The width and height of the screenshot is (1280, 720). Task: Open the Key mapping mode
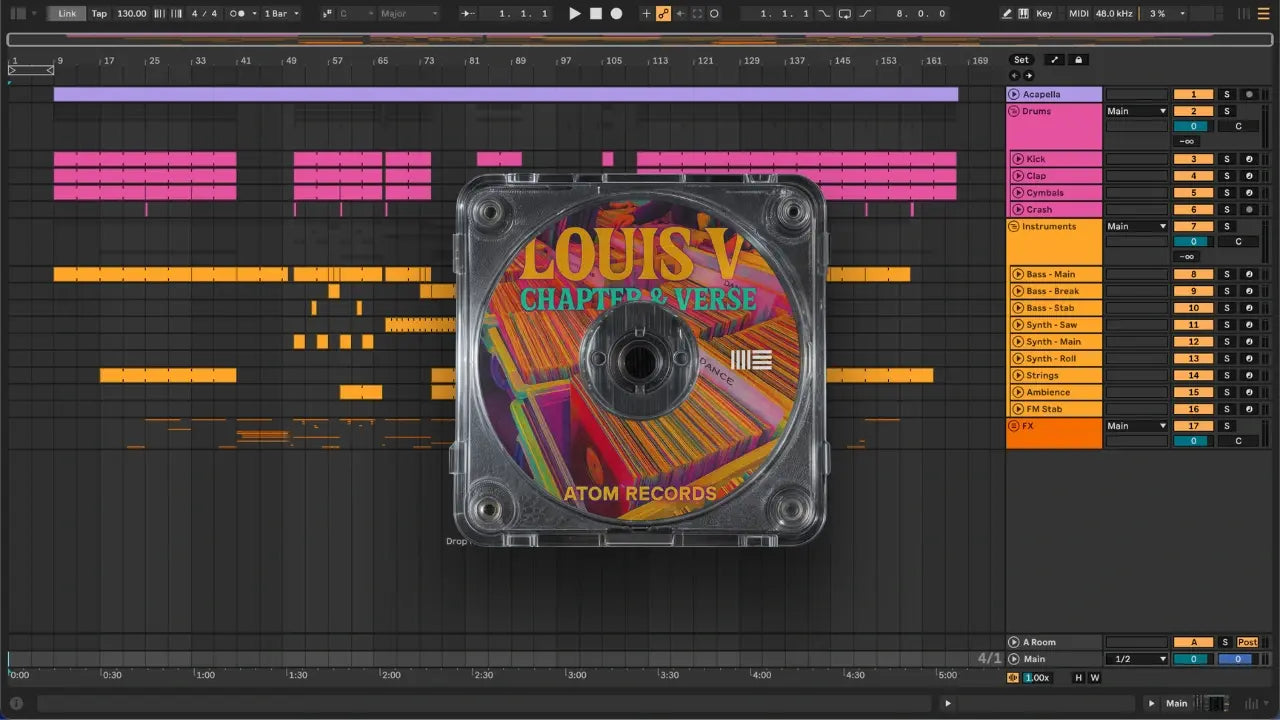coord(1044,14)
